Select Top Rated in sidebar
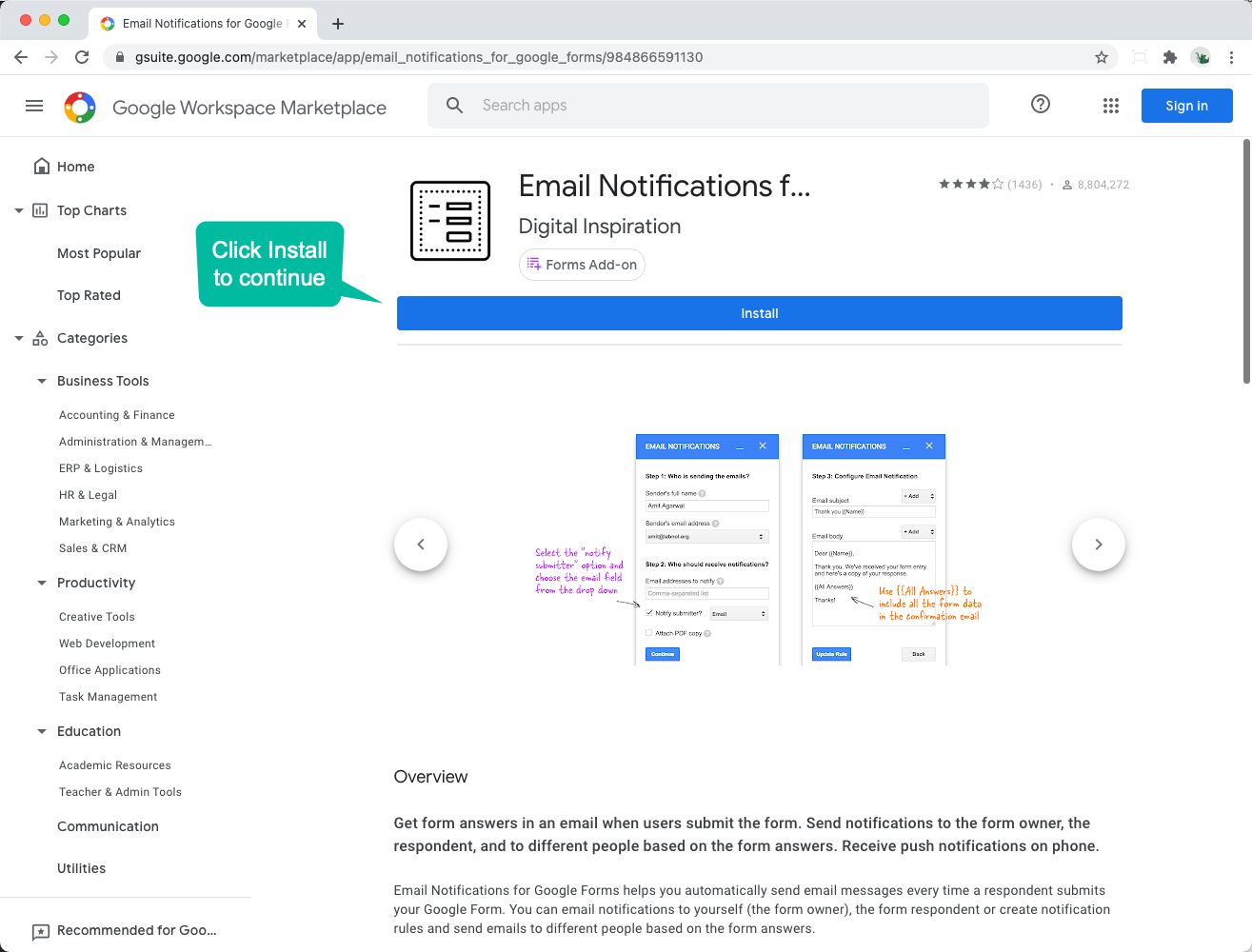 (89, 295)
